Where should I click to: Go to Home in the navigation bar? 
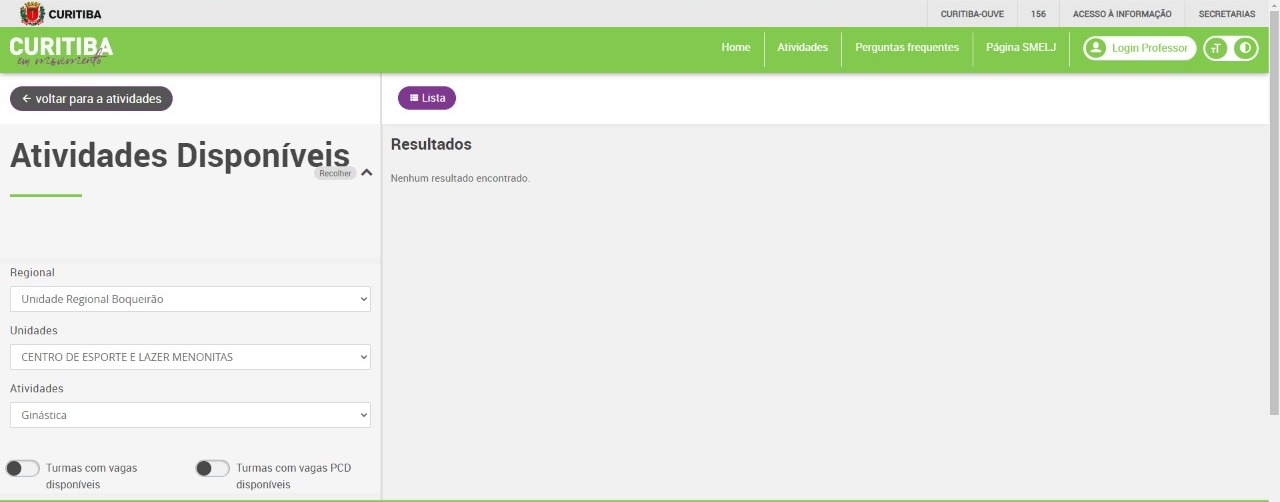point(736,48)
